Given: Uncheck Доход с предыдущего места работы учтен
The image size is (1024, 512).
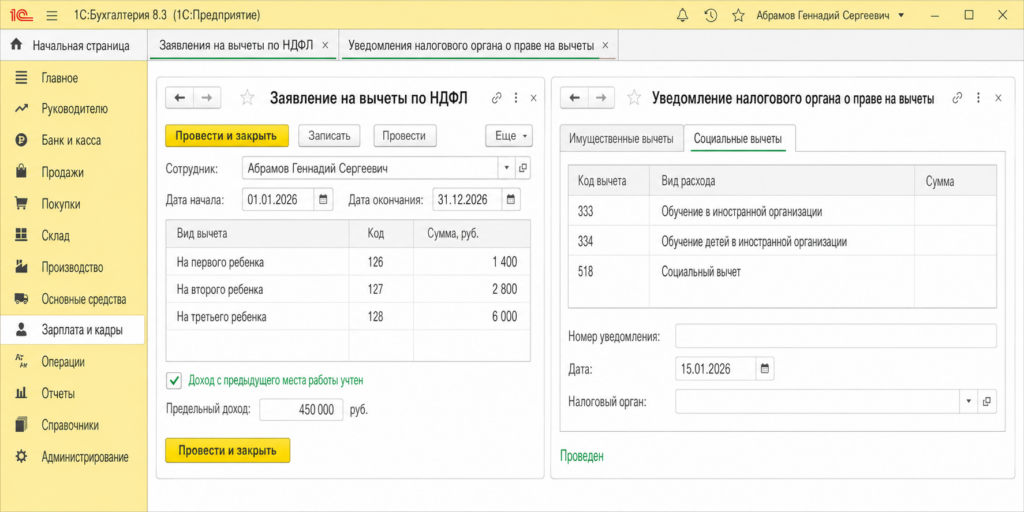Looking at the screenshot, I should tap(174, 379).
